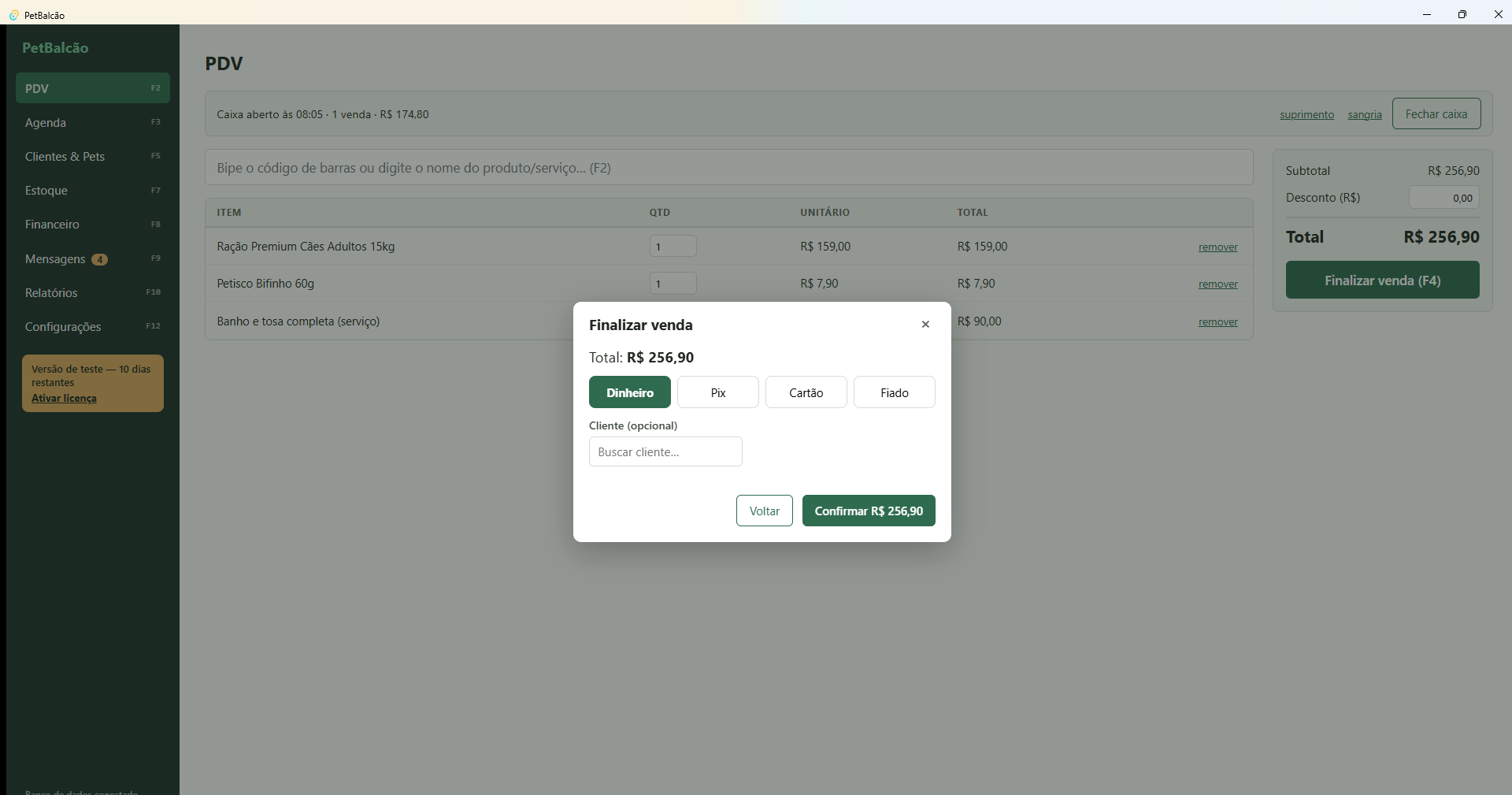The image size is (1512, 795).
Task: Click the PetBalcão title bar app icon
Action: [x=13, y=14]
